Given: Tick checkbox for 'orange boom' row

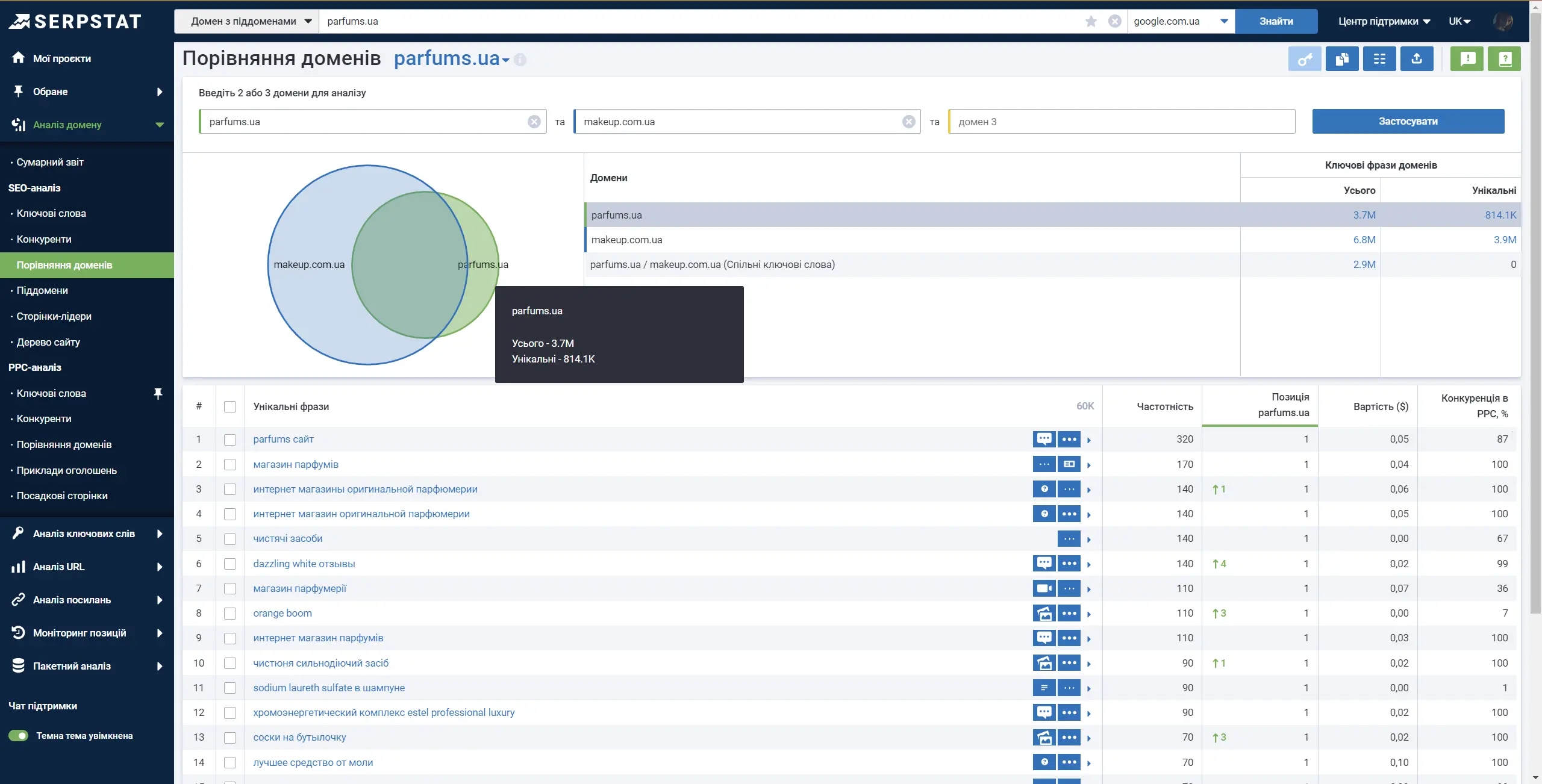Looking at the screenshot, I should pos(230,614).
